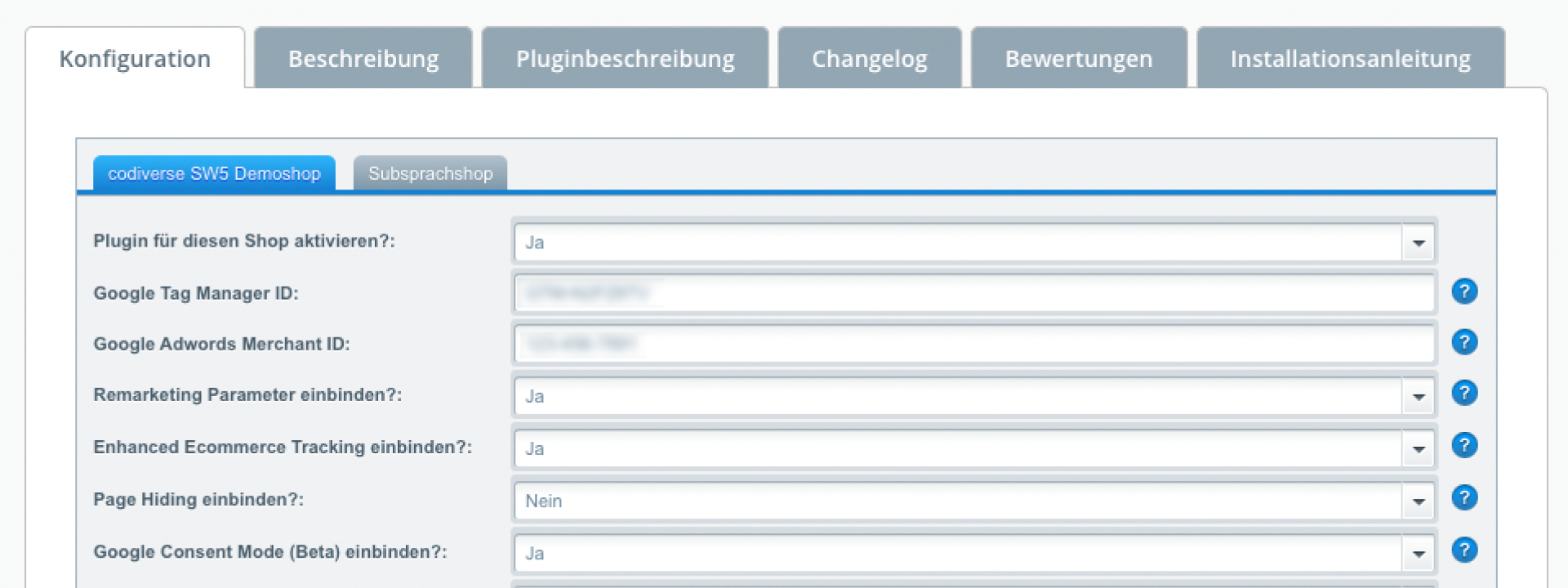Switch to the Beschreibung tab
The width and height of the screenshot is (1568, 588).
(x=363, y=58)
